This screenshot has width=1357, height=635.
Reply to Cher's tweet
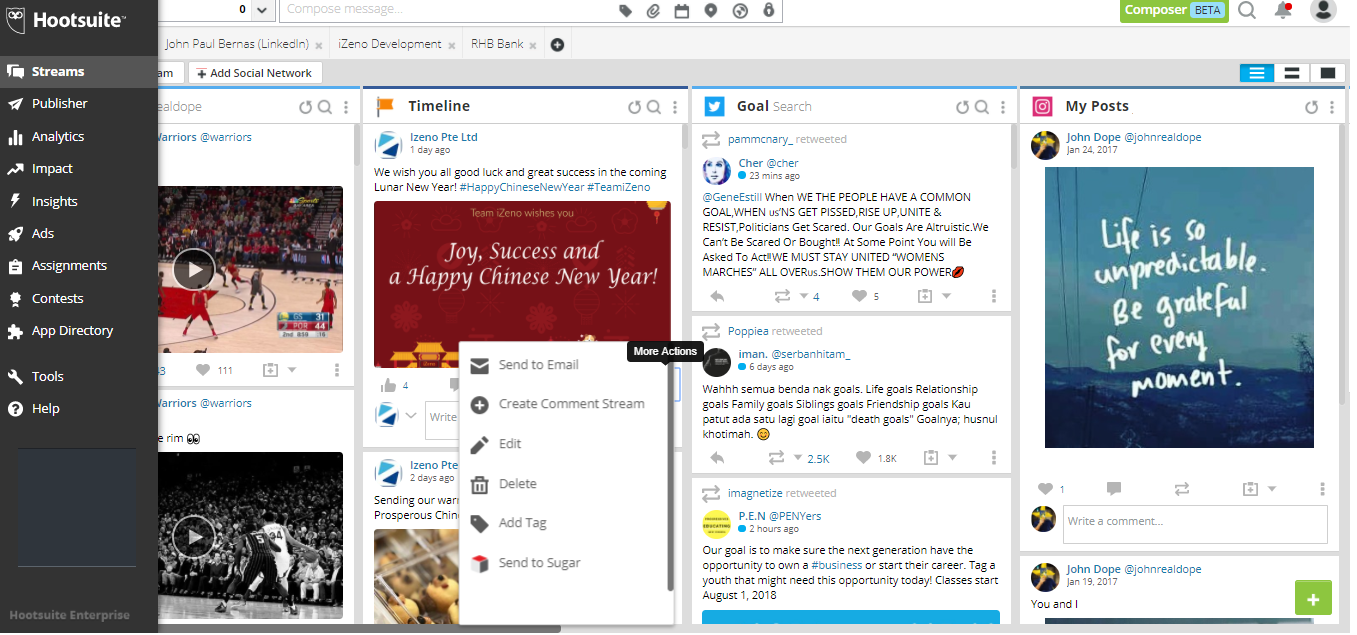(717, 296)
